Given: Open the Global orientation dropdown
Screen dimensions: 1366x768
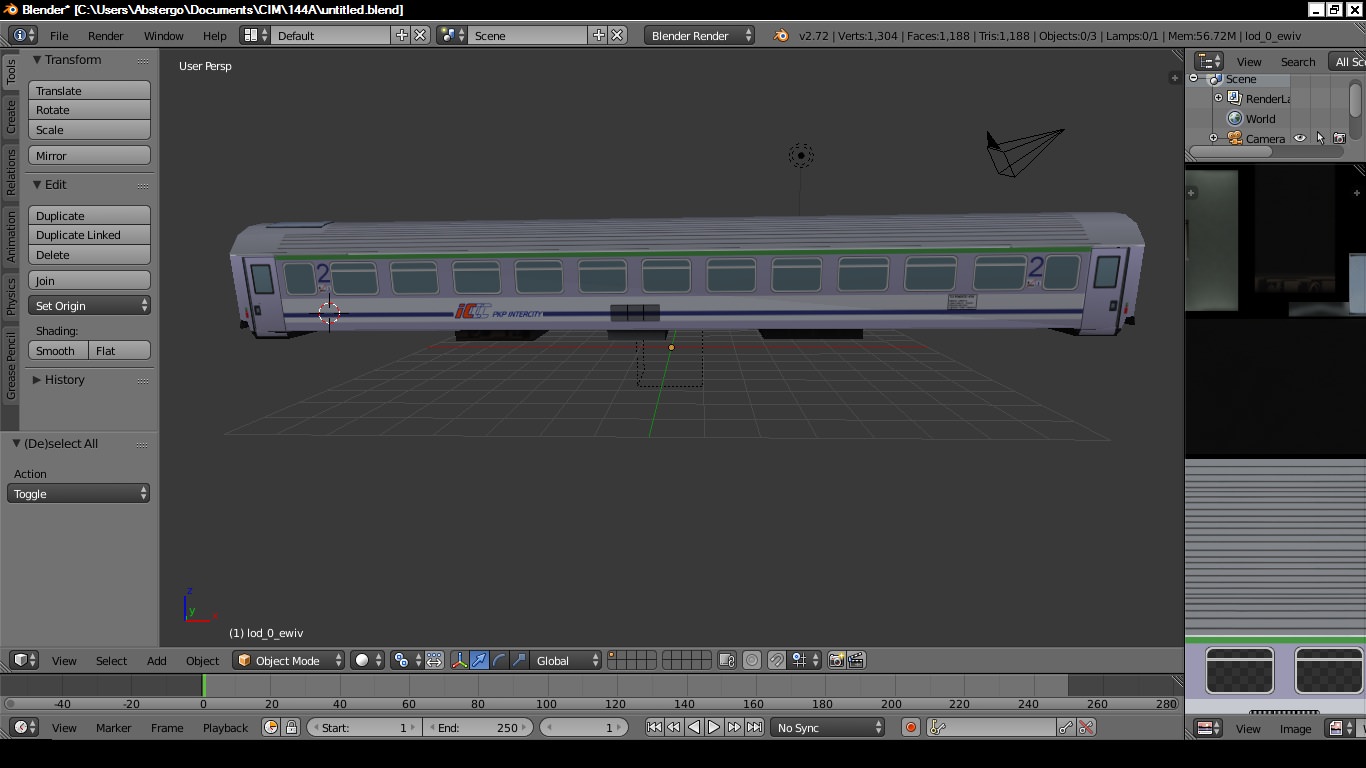Looking at the screenshot, I should (x=566, y=660).
